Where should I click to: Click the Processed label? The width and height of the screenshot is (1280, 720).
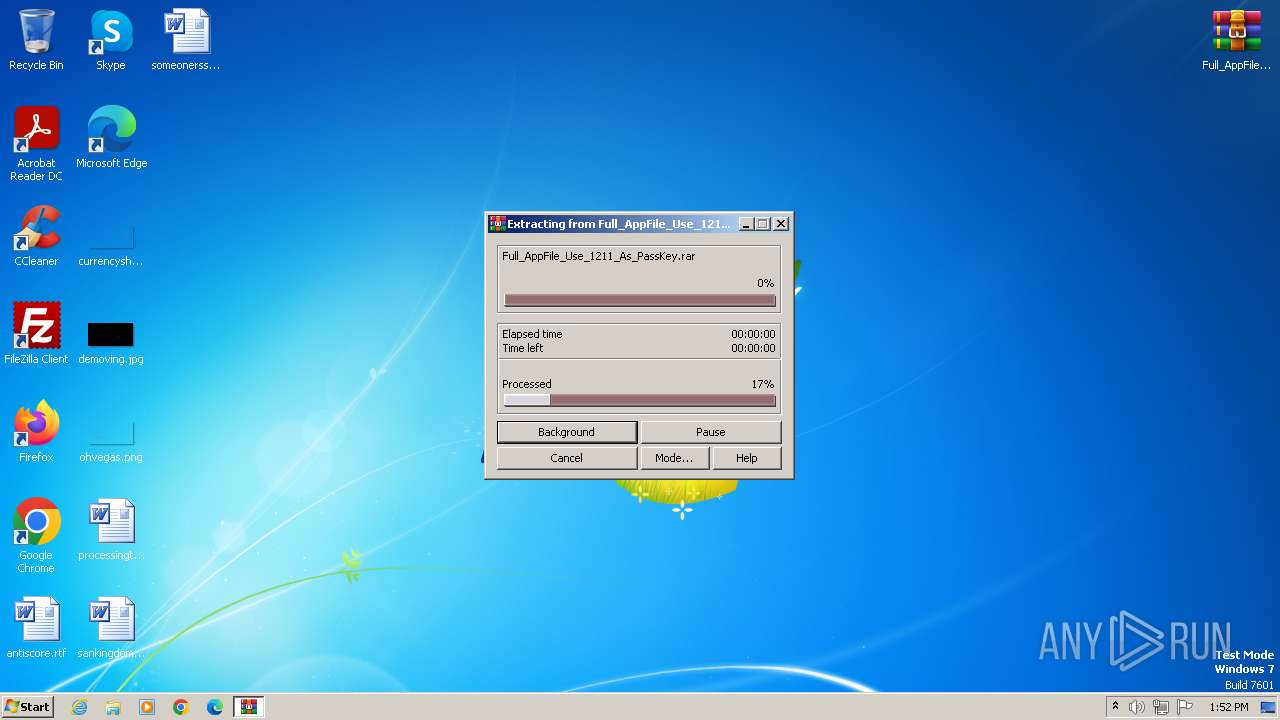526,384
